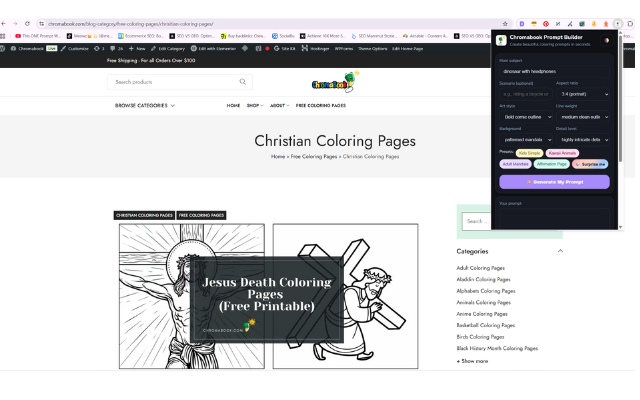This screenshot has width=640, height=400.
Task: Click New in WordPress admin bar
Action: 137,48
